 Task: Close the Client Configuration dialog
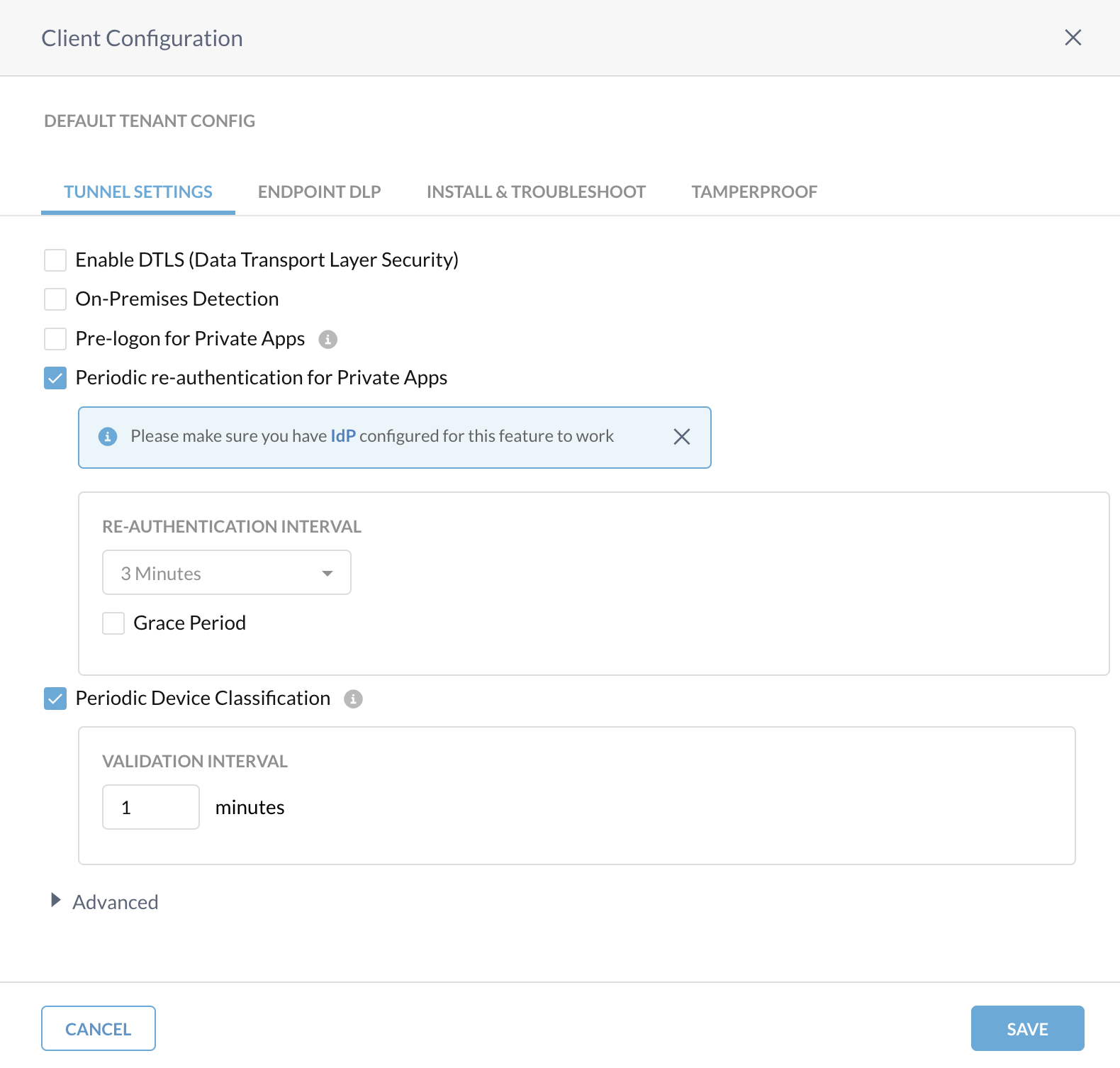coord(1073,38)
